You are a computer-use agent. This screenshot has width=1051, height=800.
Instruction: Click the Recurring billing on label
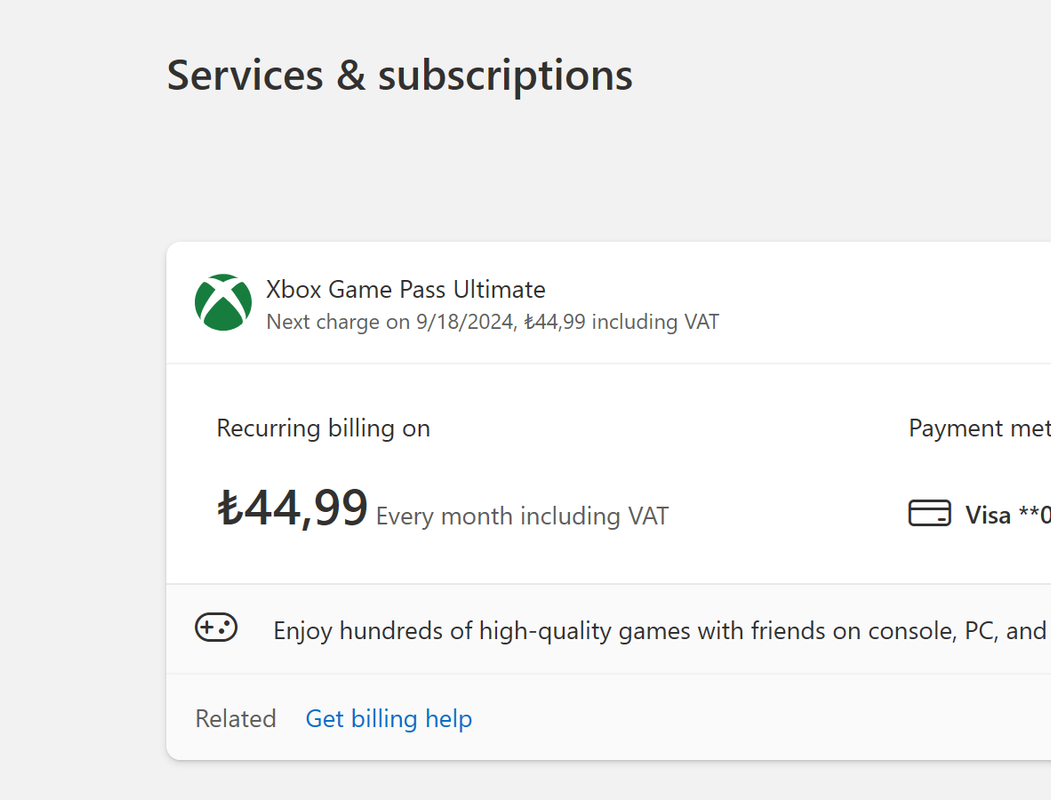[323, 428]
